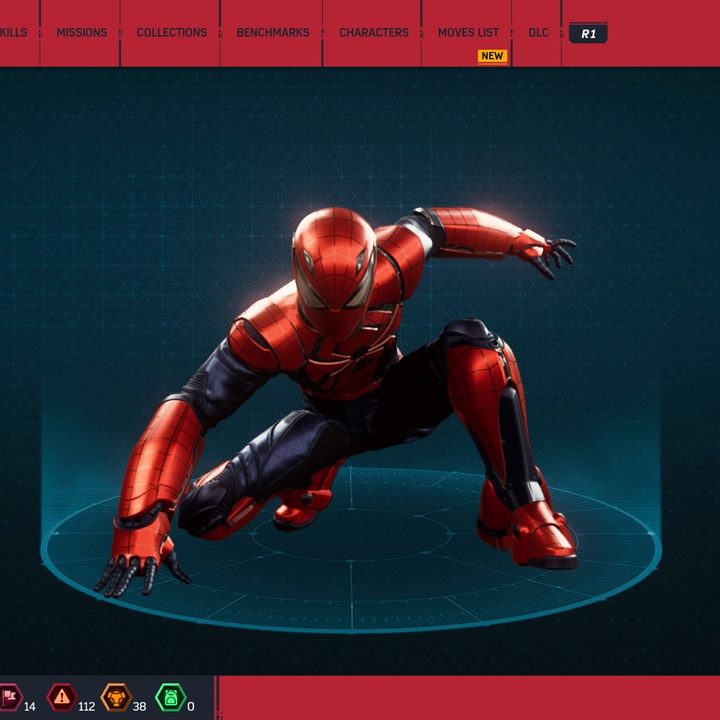Click the red warning Crime Token icon

coord(62,698)
